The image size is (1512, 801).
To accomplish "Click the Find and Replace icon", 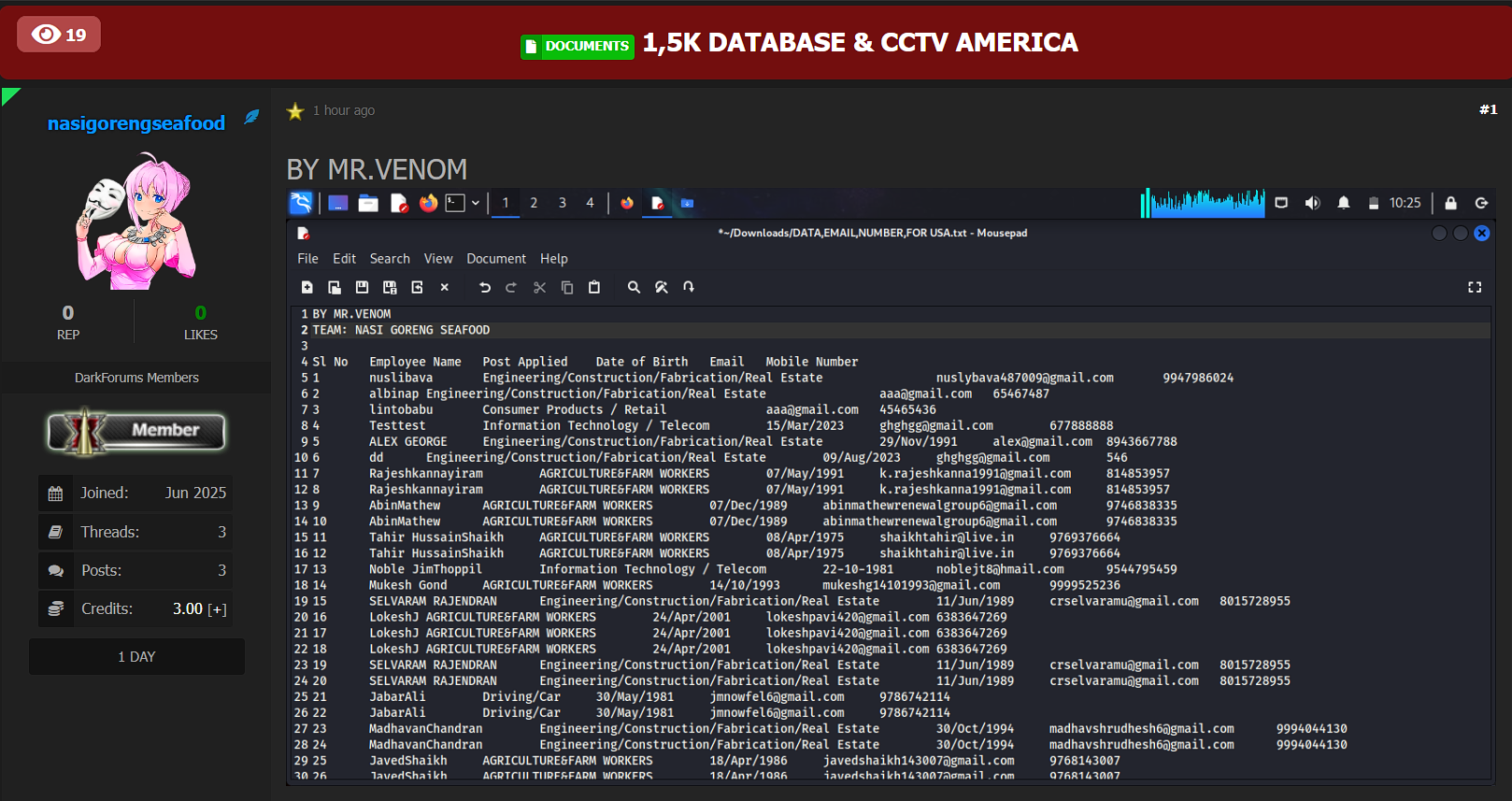I will point(662,288).
